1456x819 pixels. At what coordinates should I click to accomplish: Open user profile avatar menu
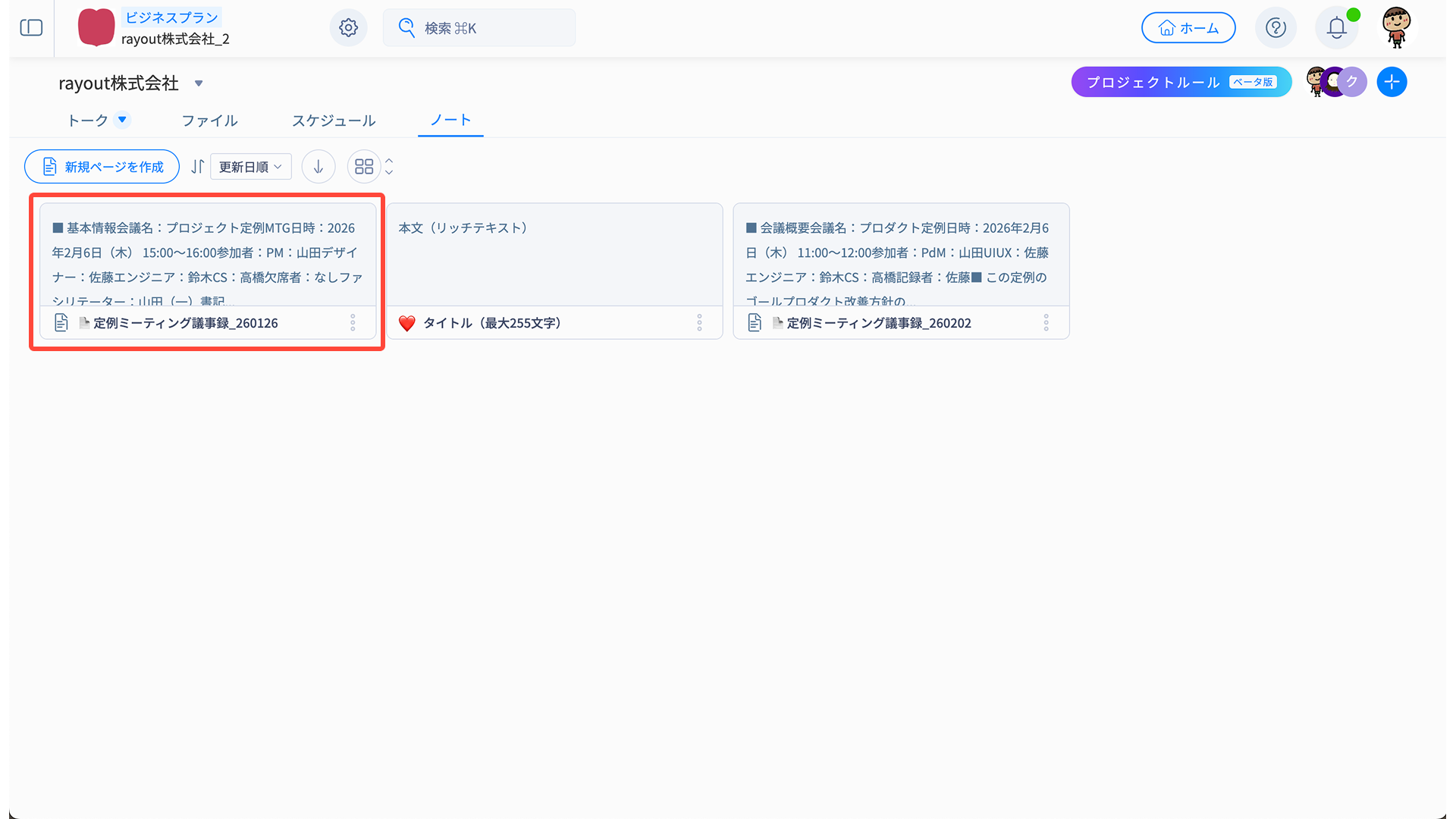click(x=1396, y=28)
